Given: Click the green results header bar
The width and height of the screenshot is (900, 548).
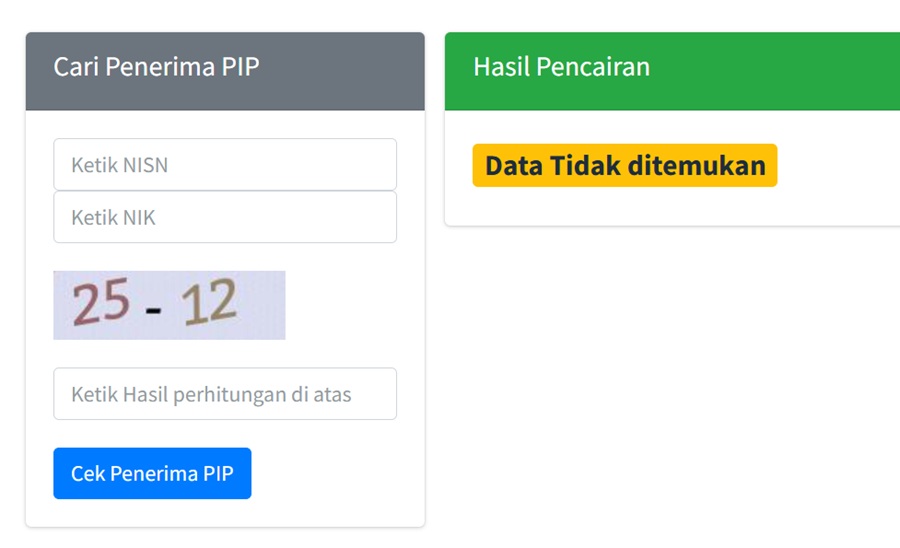Looking at the screenshot, I should tap(672, 71).
